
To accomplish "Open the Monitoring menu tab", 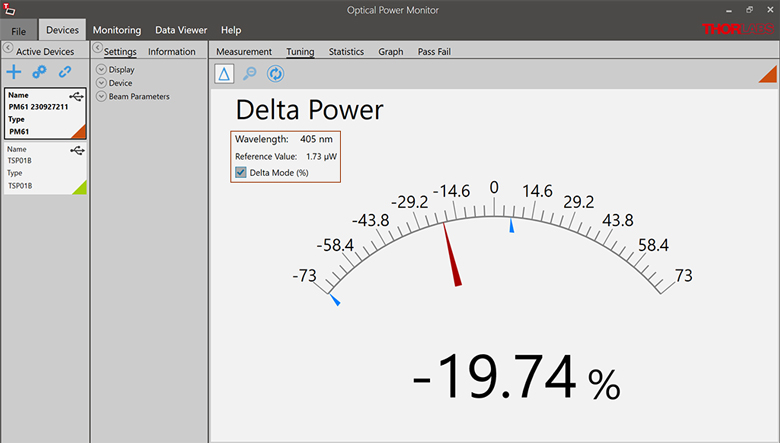I will (x=116, y=30).
